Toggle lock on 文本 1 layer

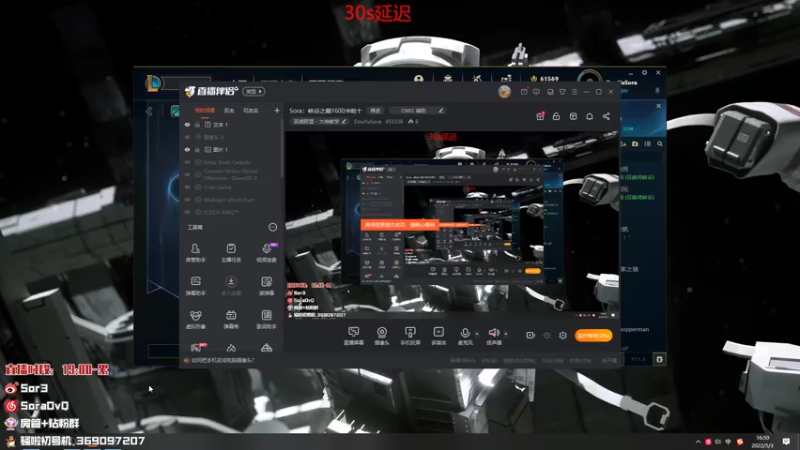(x=197, y=124)
